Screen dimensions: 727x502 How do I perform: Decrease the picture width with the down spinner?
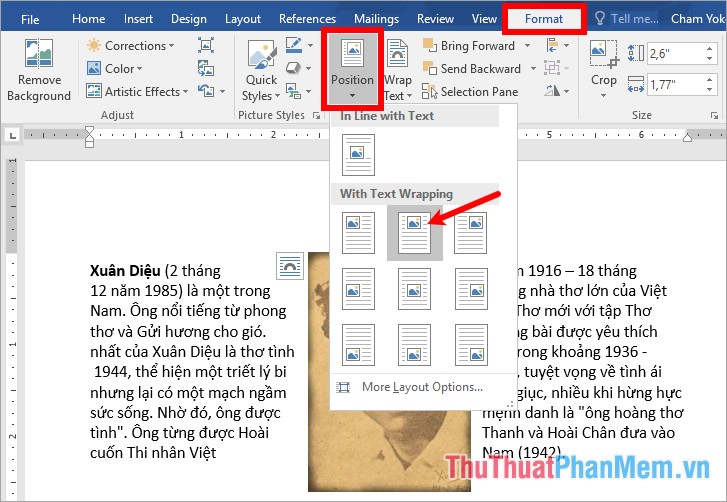710,89
